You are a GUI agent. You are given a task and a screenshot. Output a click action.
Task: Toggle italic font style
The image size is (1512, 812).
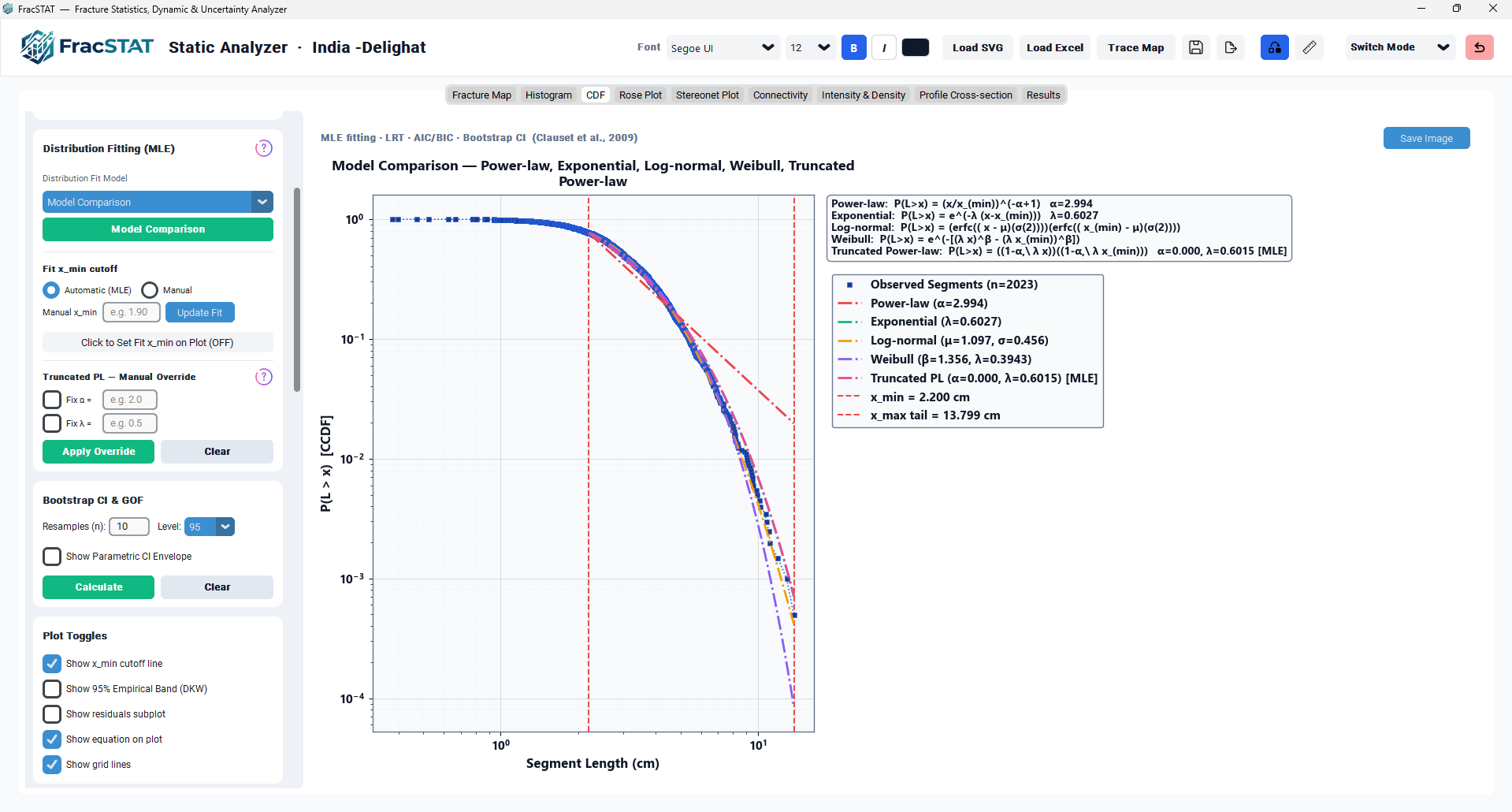[x=884, y=47]
